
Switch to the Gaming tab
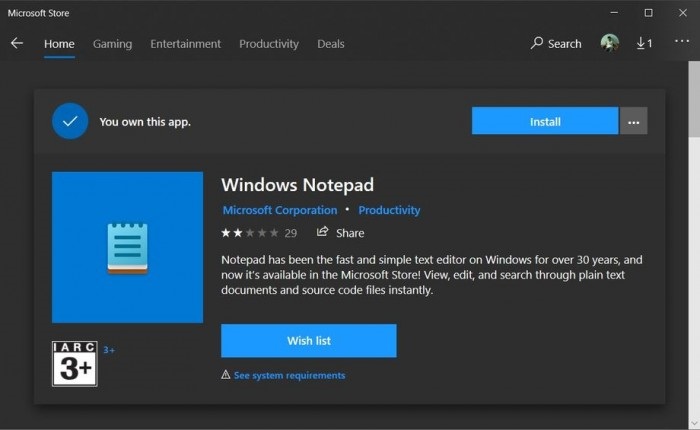click(x=112, y=44)
